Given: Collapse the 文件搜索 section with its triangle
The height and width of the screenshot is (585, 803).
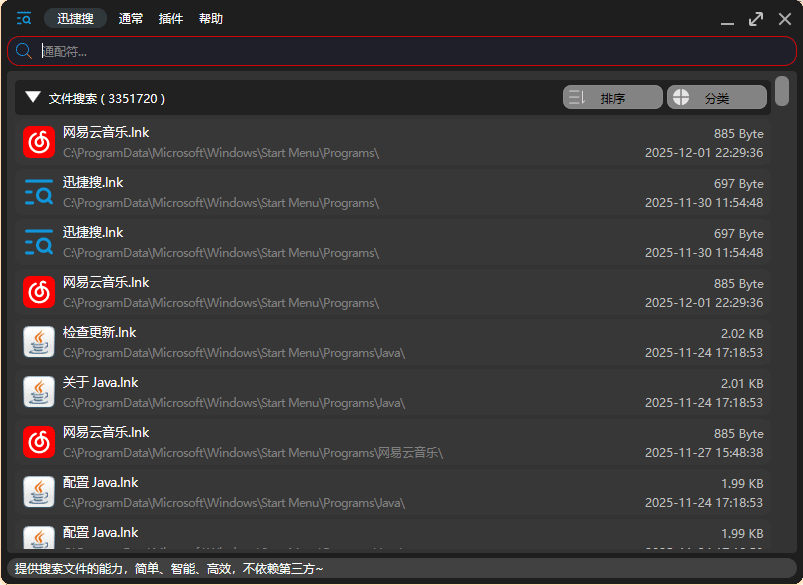Looking at the screenshot, I should tap(32, 97).
